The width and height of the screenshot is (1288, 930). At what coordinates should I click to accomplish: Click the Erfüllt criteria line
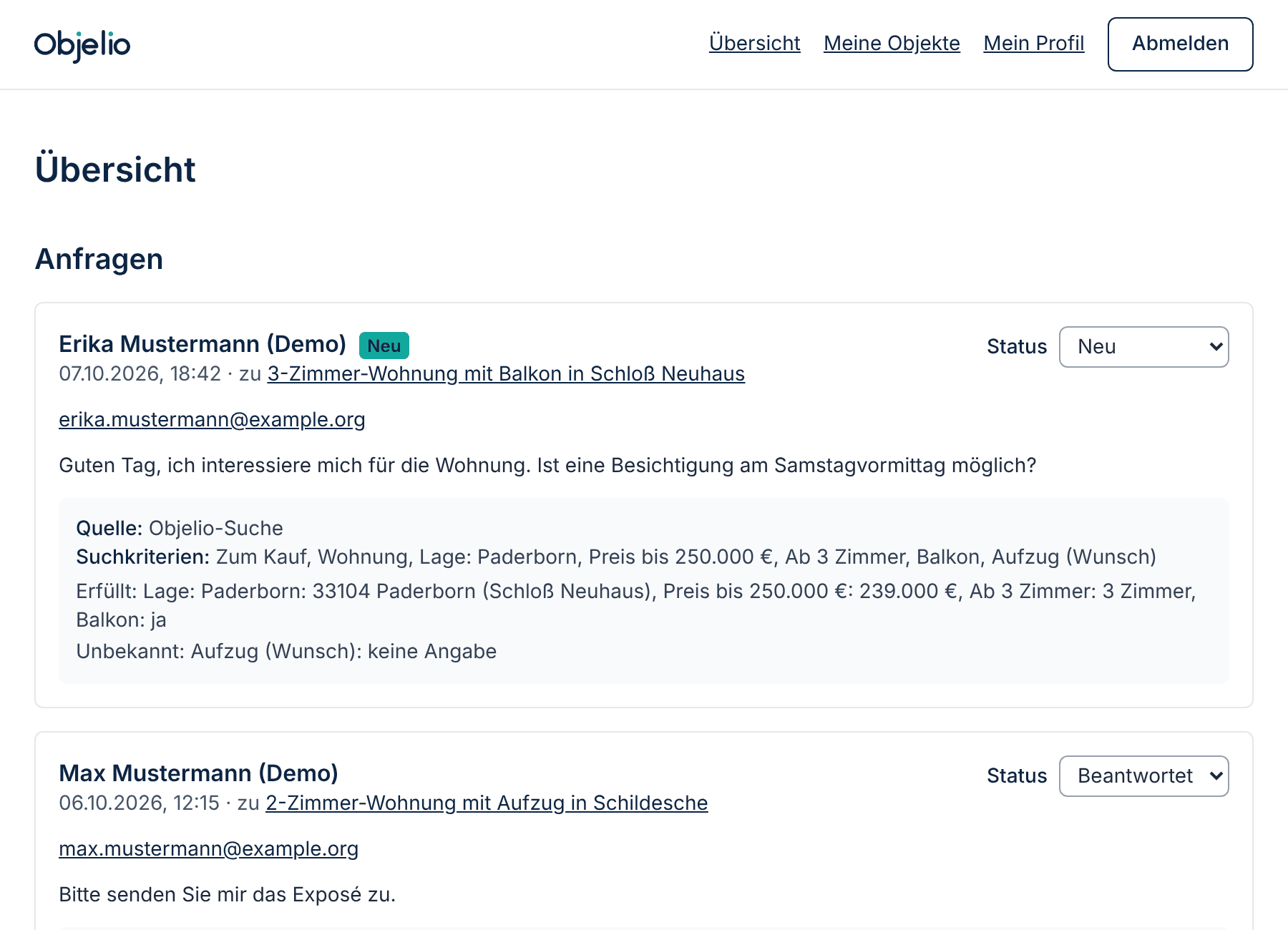pyautogui.click(x=636, y=606)
